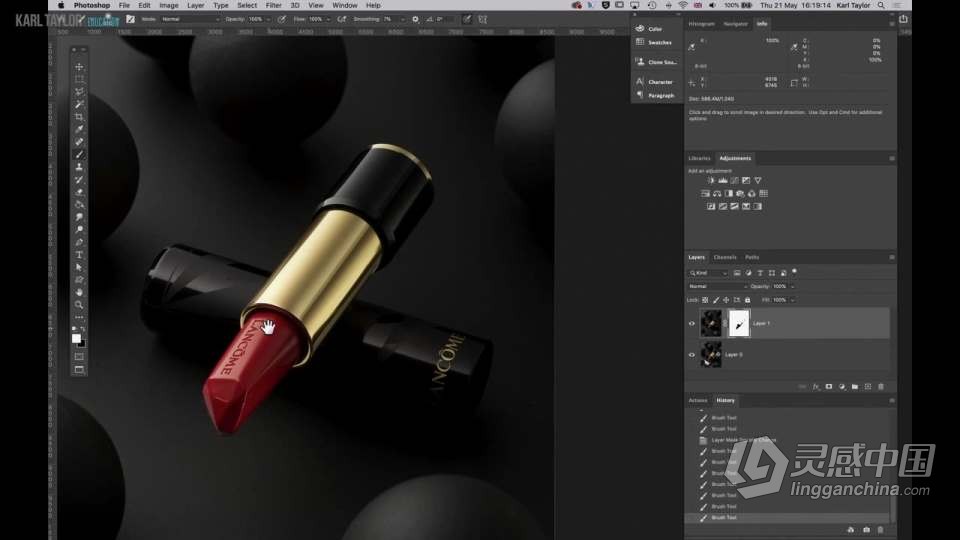Screen dimensions: 960x540
Task: Add a Curves adjustment
Action: tap(734, 181)
